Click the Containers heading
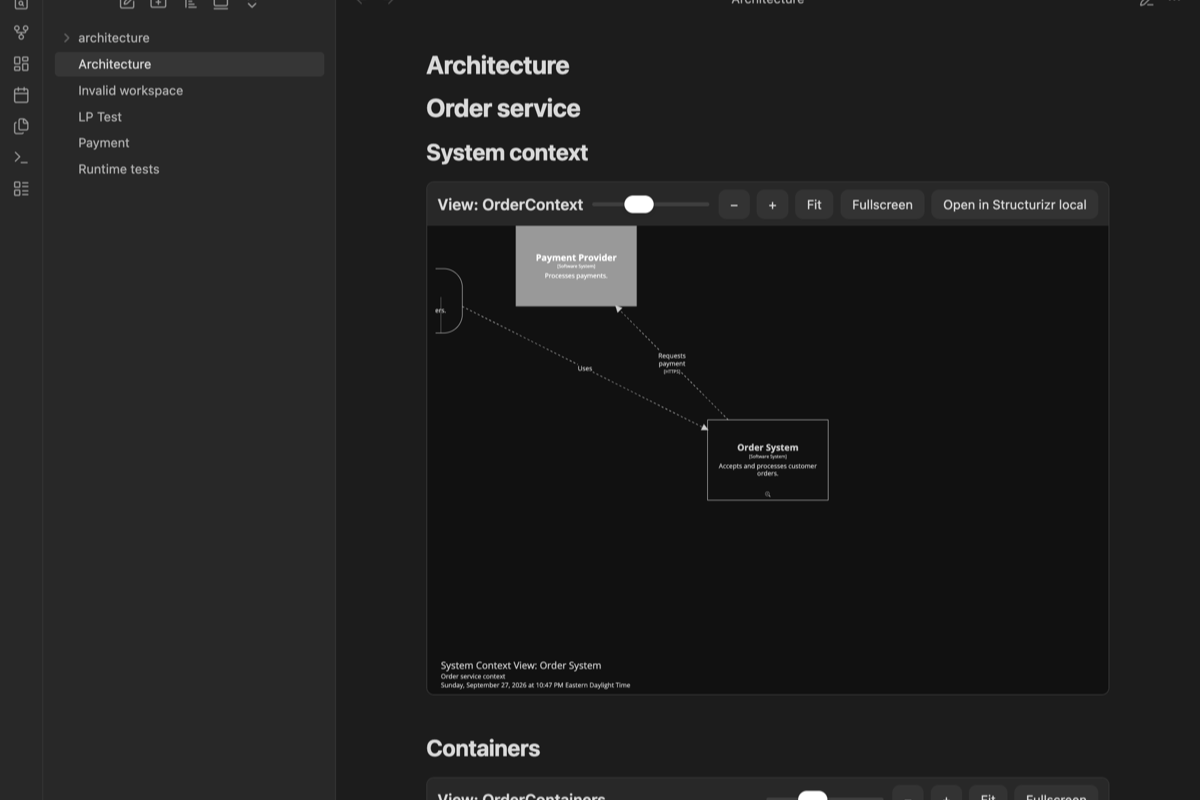 click(x=483, y=748)
